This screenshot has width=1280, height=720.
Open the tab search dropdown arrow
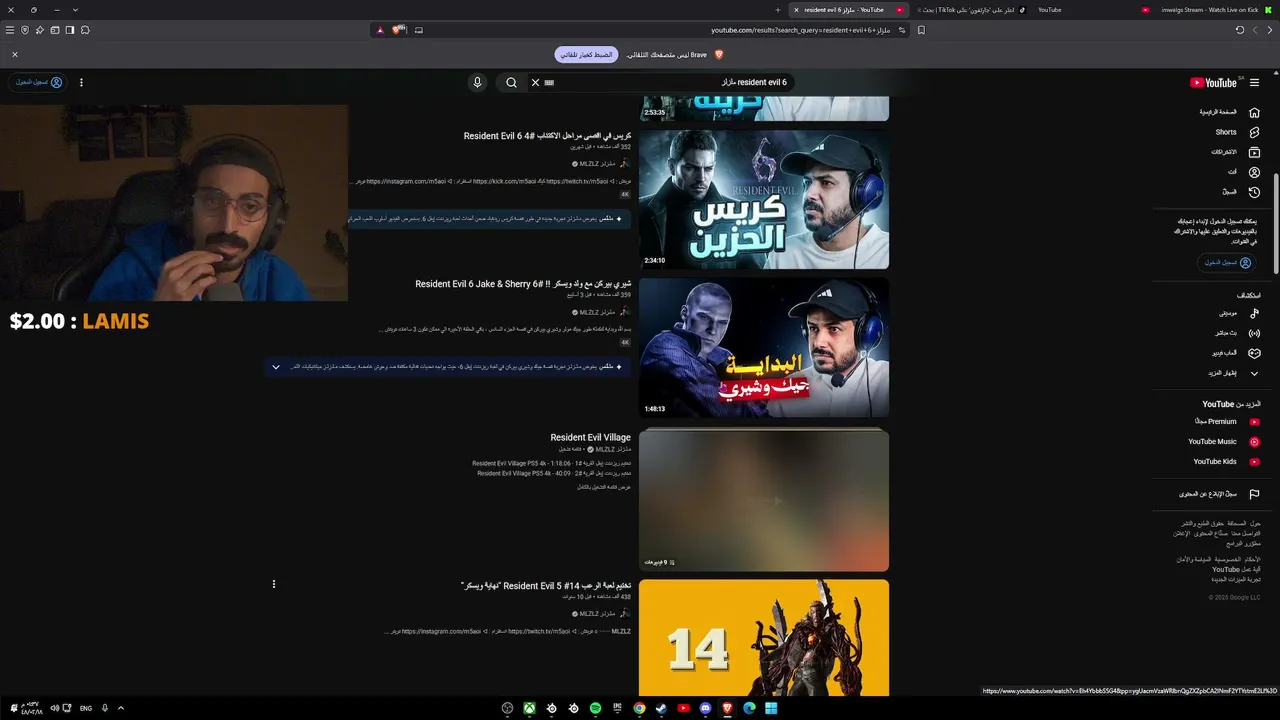(x=75, y=10)
